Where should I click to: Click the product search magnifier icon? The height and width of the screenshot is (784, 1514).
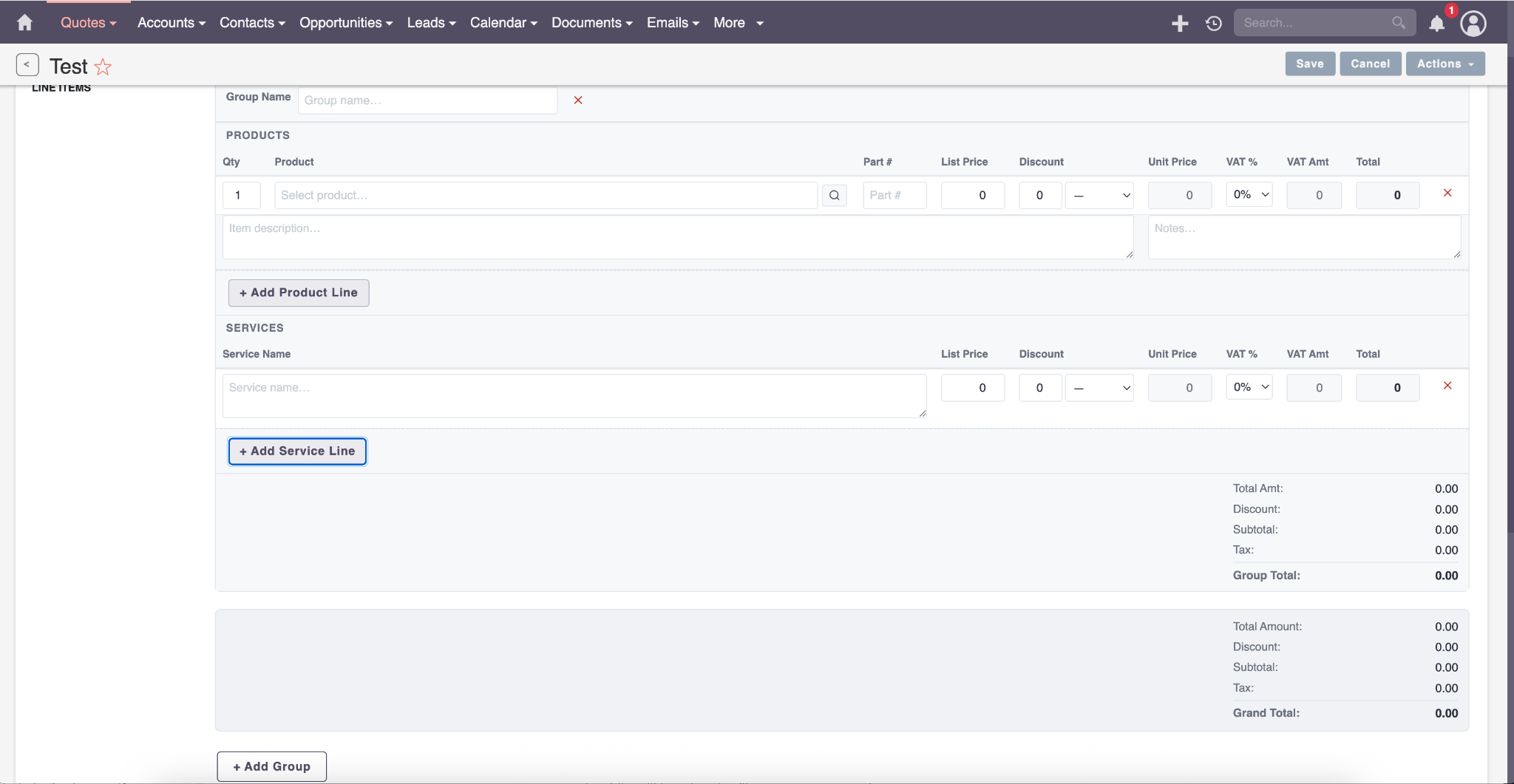pyautogui.click(x=834, y=195)
